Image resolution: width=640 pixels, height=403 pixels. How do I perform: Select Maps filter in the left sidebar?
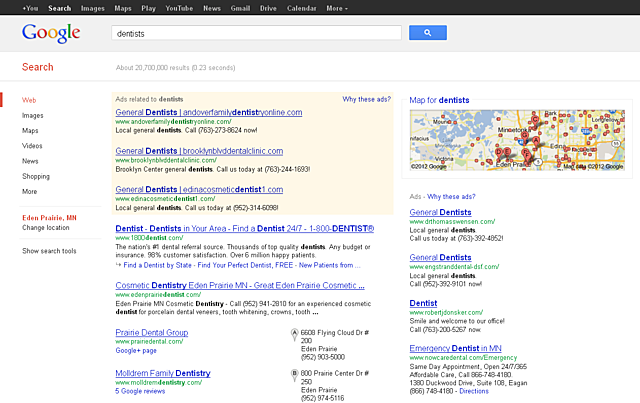click(x=30, y=131)
